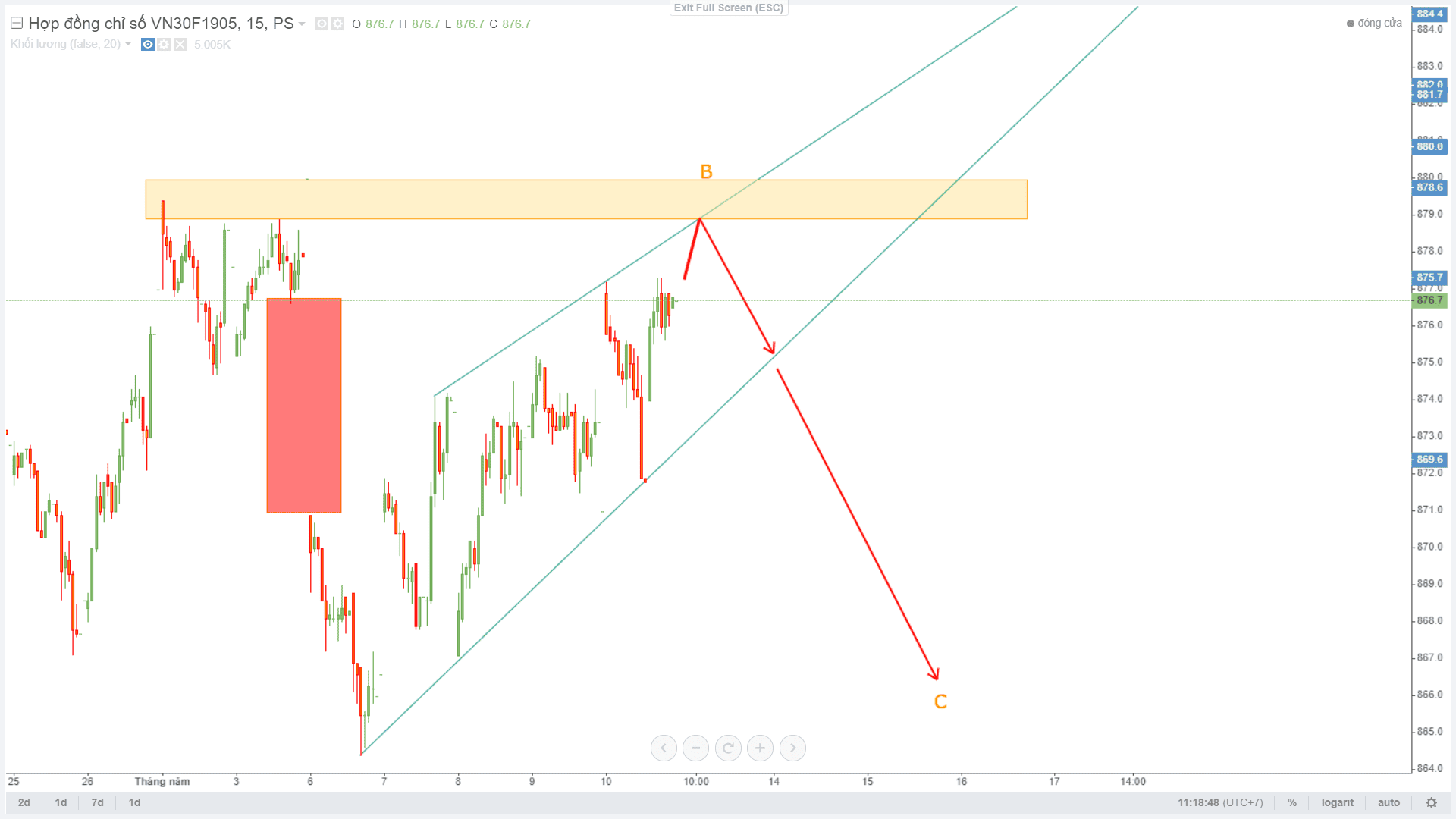The width and height of the screenshot is (1456, 819).
Task: Collapse the chart legend with the minus box
Action: tap(16, 24)
